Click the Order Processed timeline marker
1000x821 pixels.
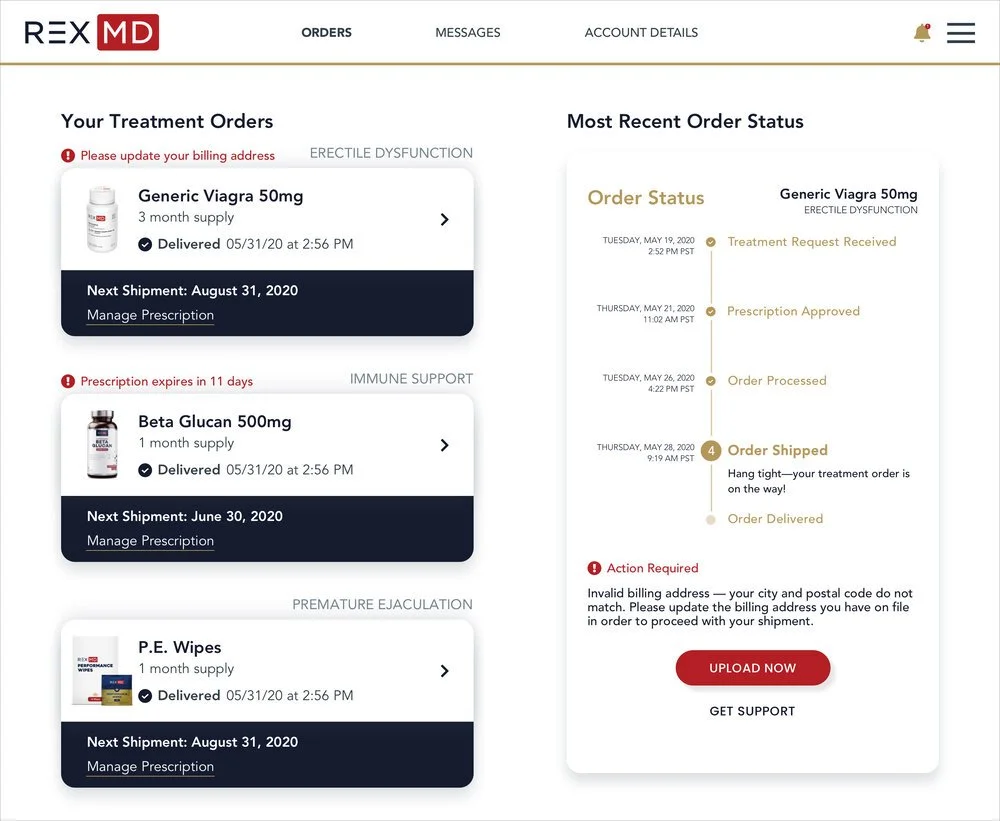(710, 381)
